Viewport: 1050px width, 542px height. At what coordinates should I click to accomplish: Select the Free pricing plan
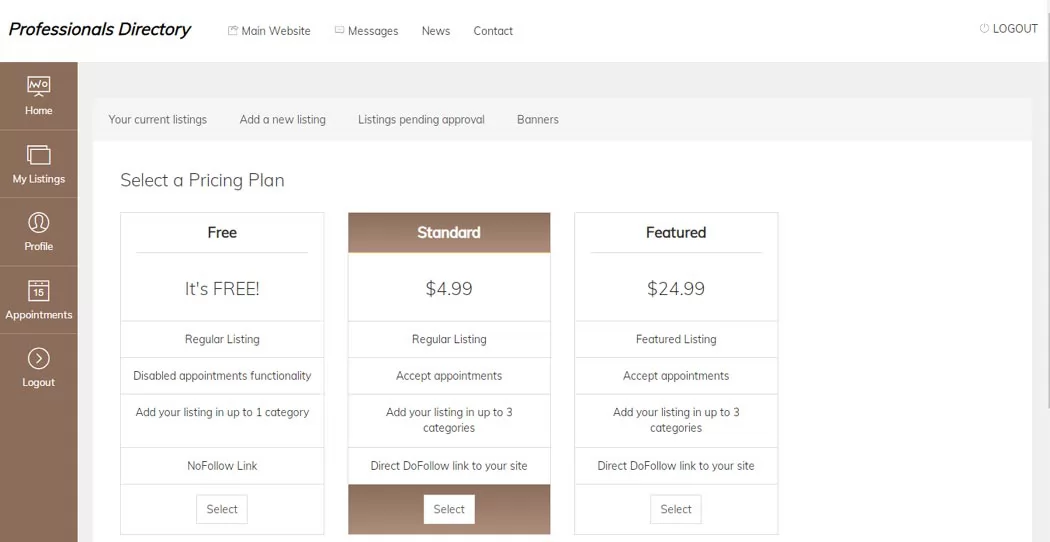pos(222,509)
